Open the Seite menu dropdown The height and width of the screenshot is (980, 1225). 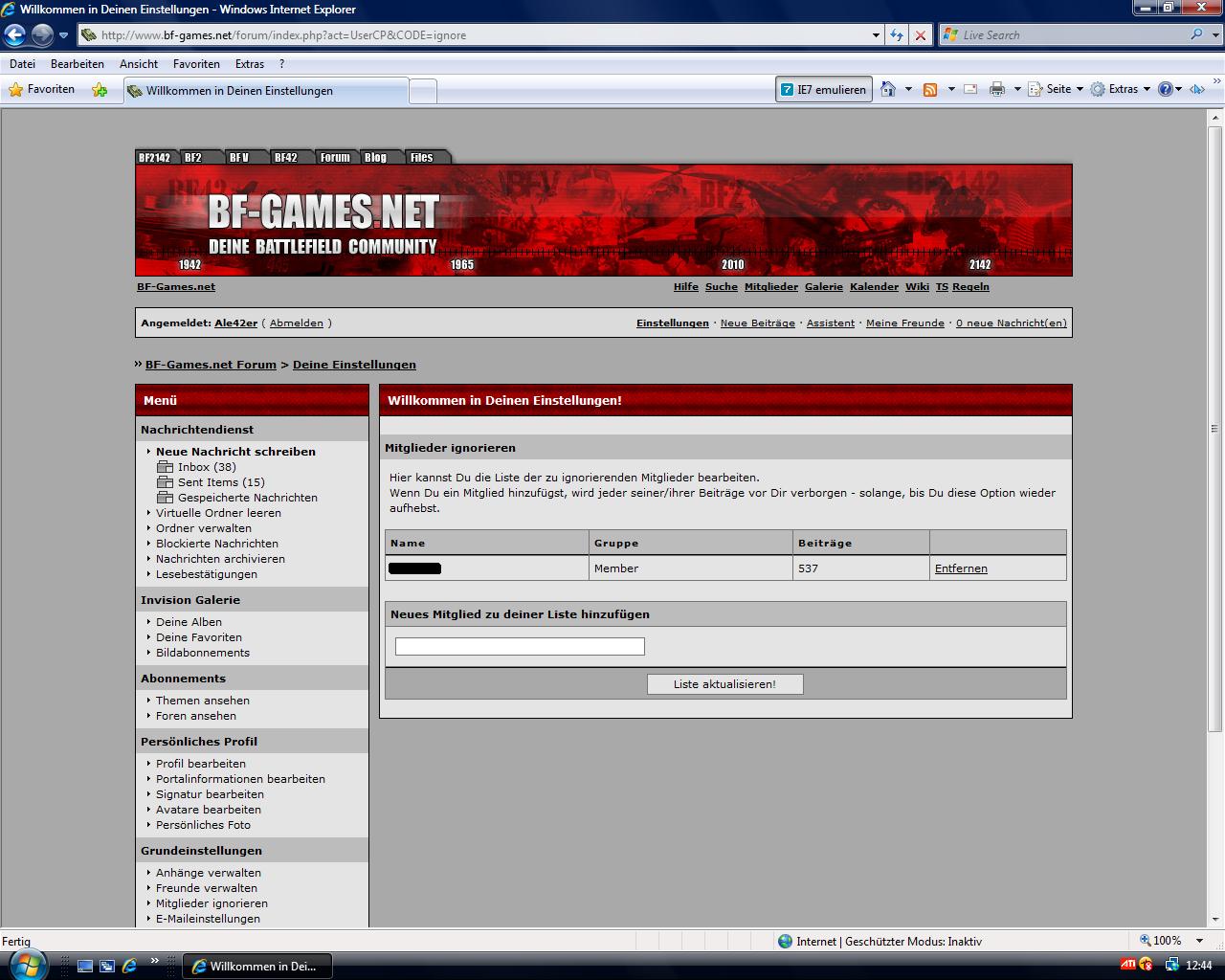[x=1056, y=89]
